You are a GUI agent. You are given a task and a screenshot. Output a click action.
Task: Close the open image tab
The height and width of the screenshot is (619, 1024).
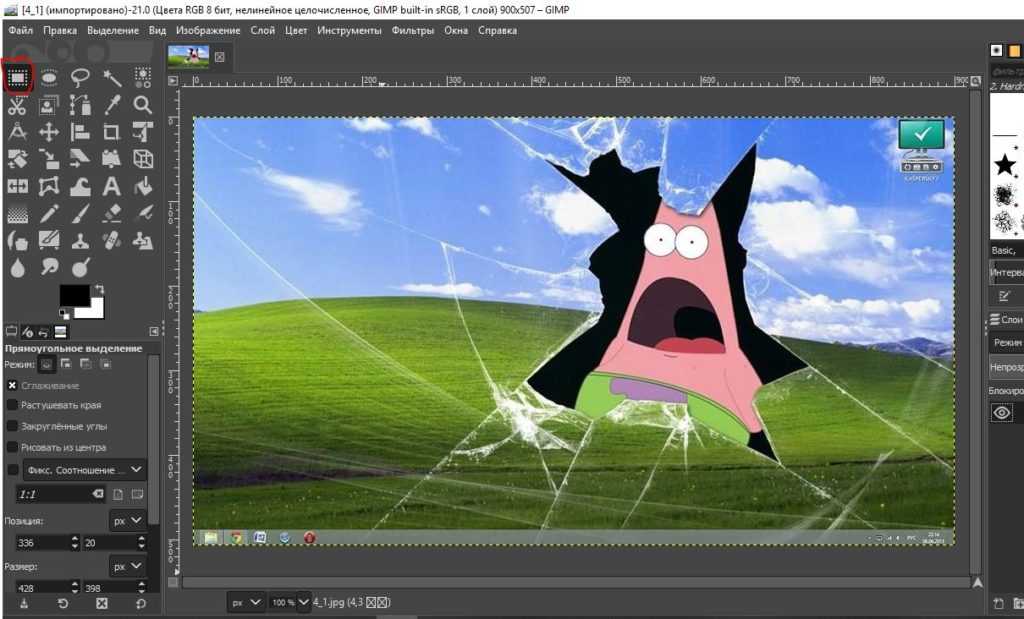coord(220,57)
